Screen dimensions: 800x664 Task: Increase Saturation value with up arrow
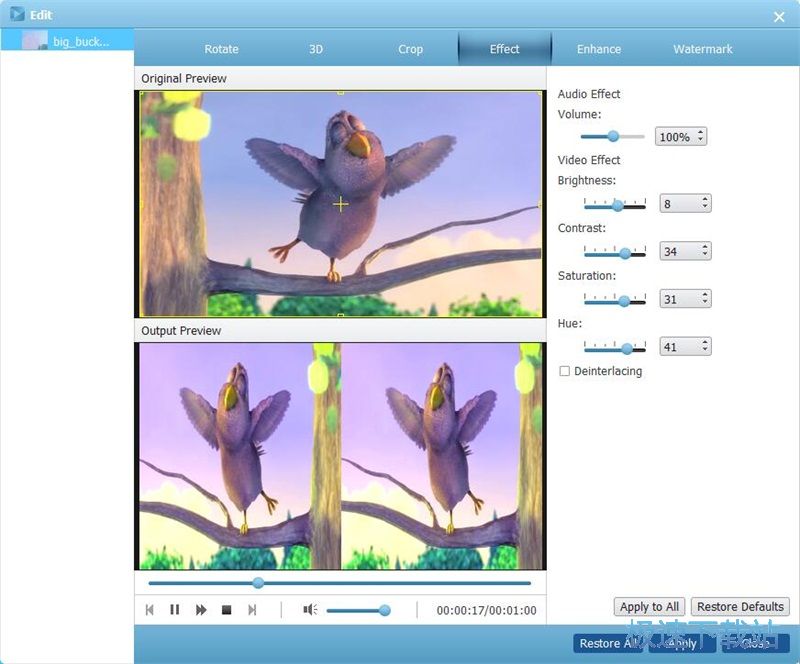(705, 294)
